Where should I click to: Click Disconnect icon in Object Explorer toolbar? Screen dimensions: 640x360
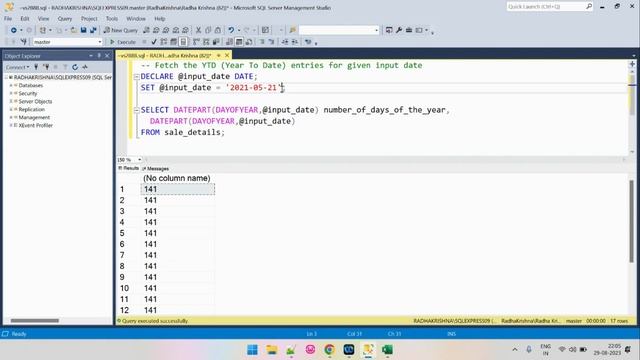(46, 67)
